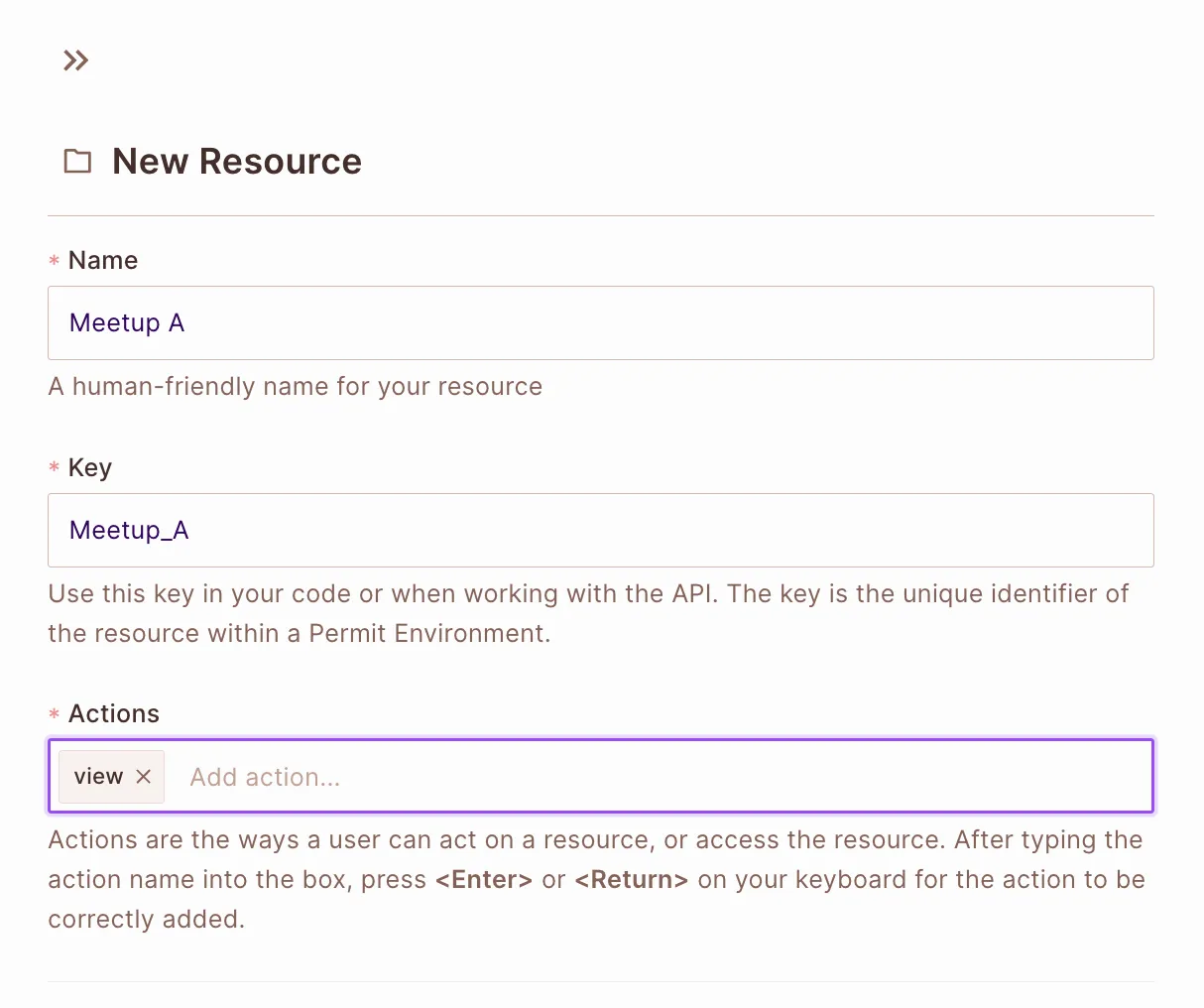
Task: Click the 'Meetup_A' text in Key field
Action: tap(129, 530)
